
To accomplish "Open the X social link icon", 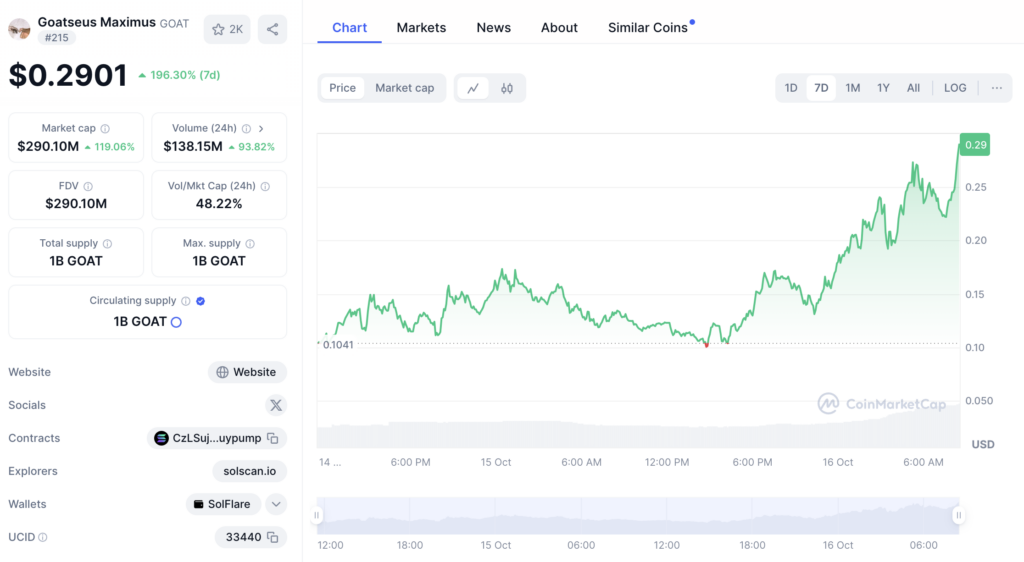I will pyautogui.click(x=276, y=405).
